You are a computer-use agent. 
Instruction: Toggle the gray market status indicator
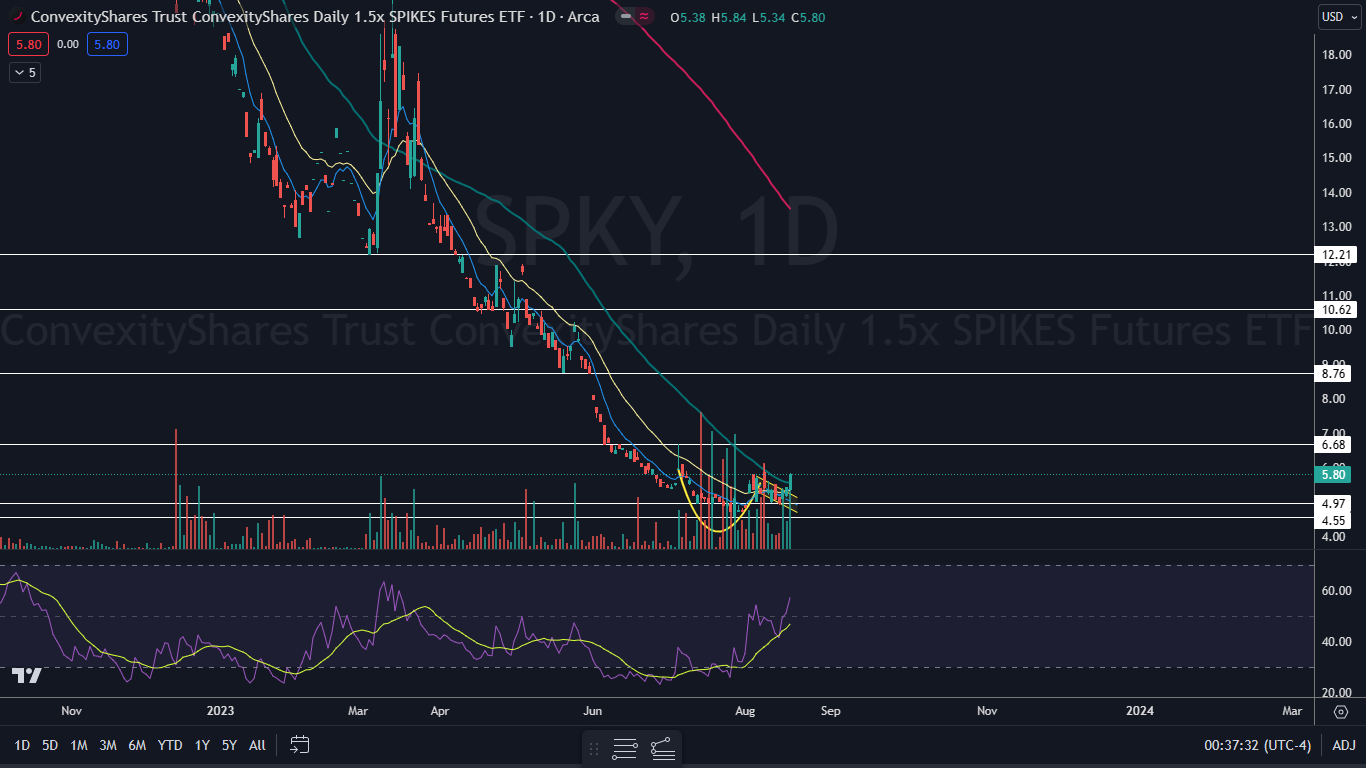(x=625, y=17)
